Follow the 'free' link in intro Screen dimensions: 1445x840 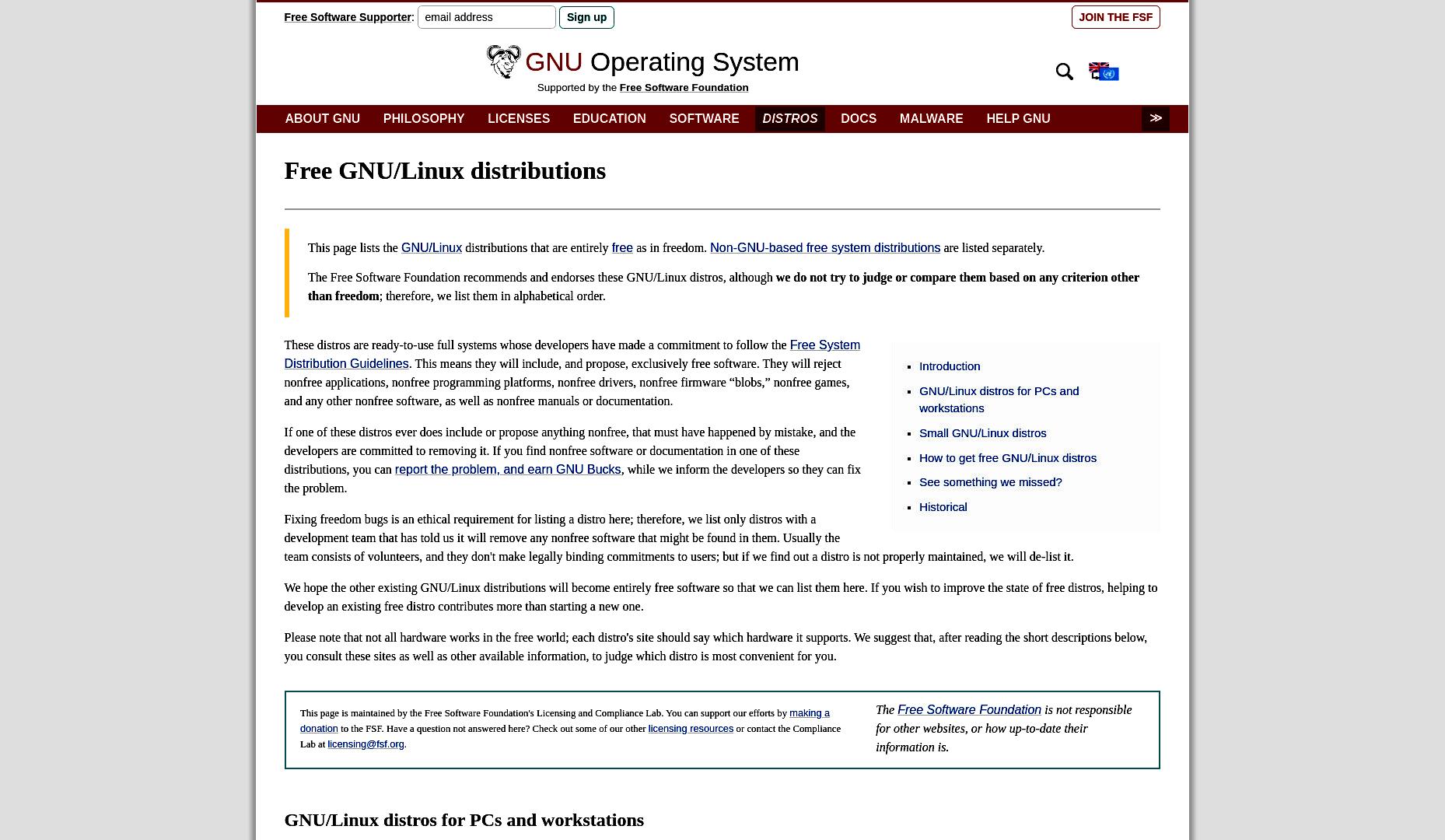(622, 248)
